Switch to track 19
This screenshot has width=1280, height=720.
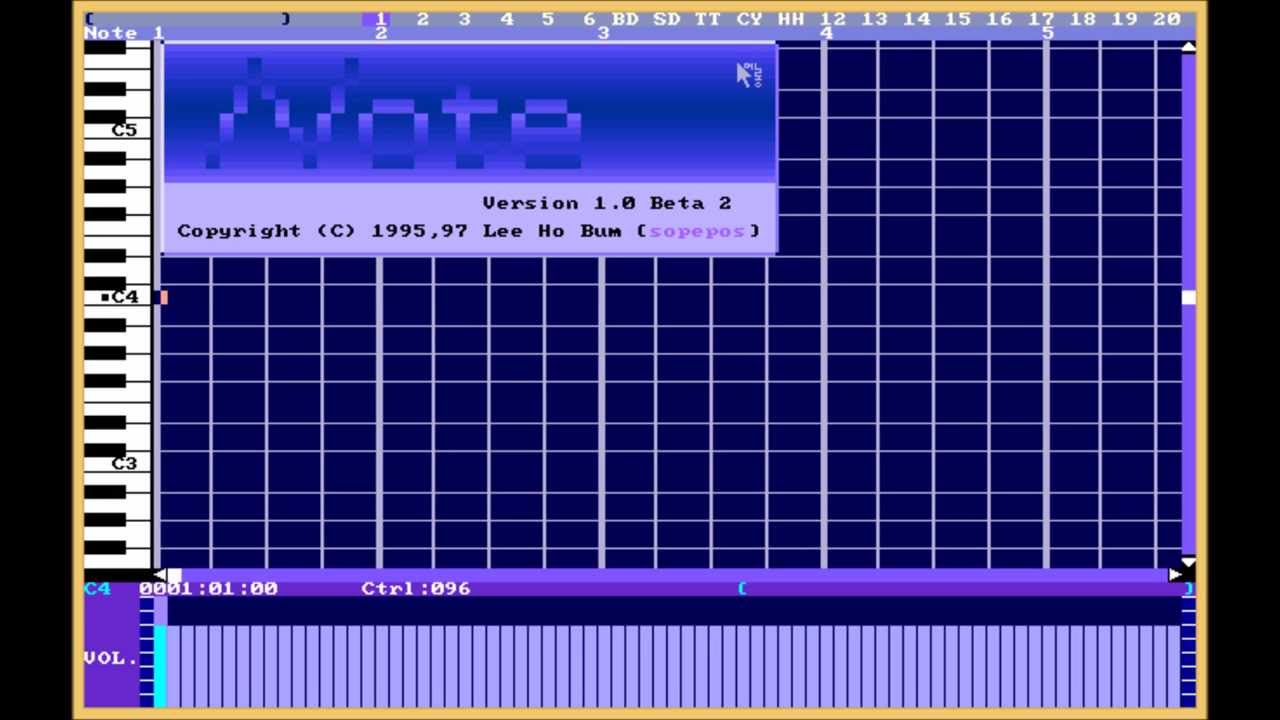(x=1125, y=18)
